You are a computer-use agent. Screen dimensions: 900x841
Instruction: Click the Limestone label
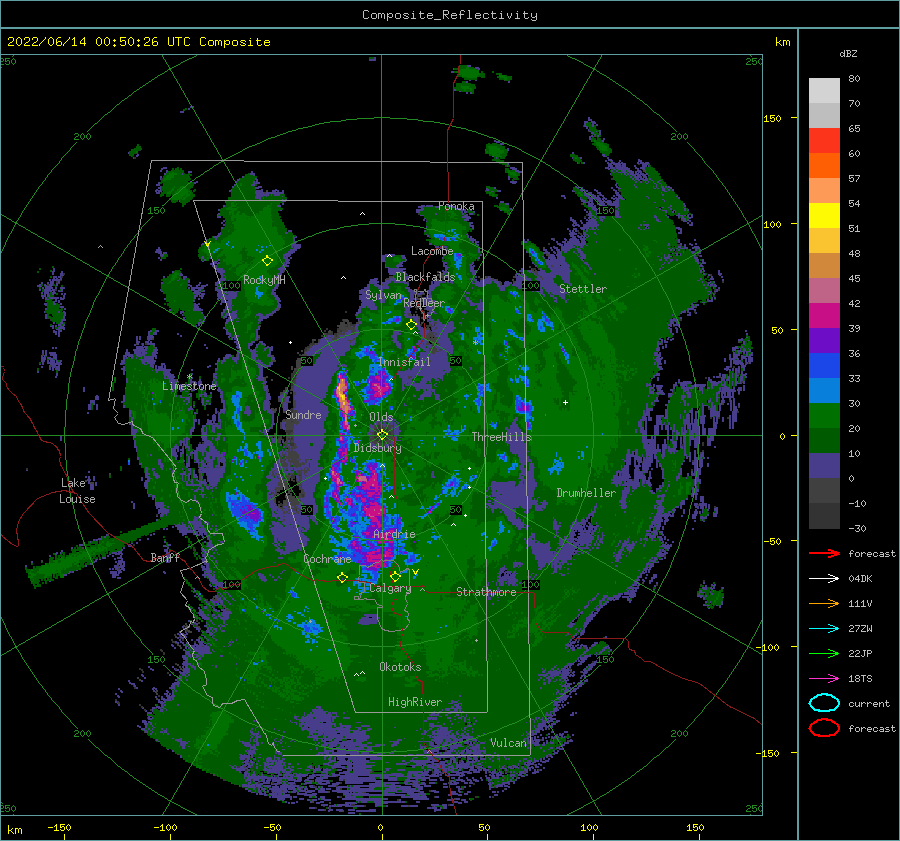[x=189, y=386]
